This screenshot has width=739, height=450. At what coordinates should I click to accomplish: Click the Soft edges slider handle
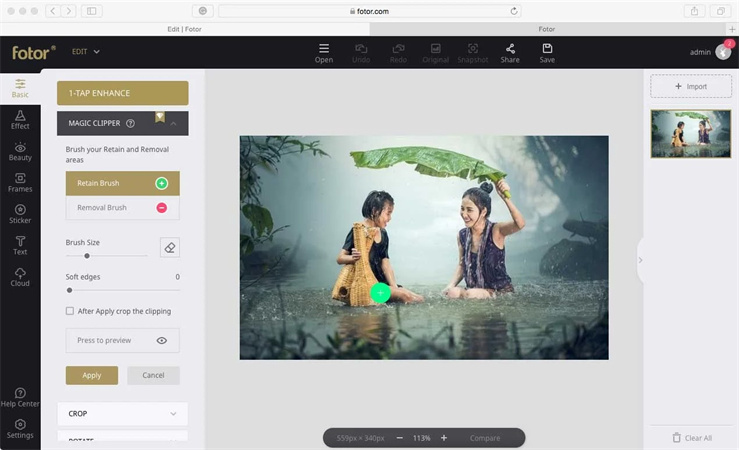[x=69, y=290]
